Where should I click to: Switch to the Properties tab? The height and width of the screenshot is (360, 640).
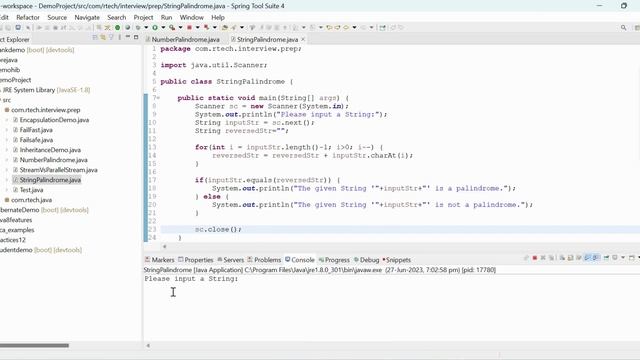coord(196,260)
